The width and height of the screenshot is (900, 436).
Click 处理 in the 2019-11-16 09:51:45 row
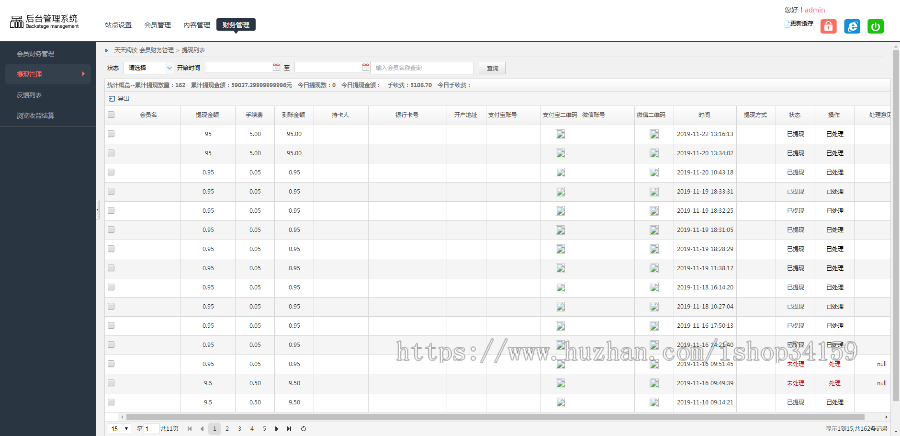pos(835,364)
